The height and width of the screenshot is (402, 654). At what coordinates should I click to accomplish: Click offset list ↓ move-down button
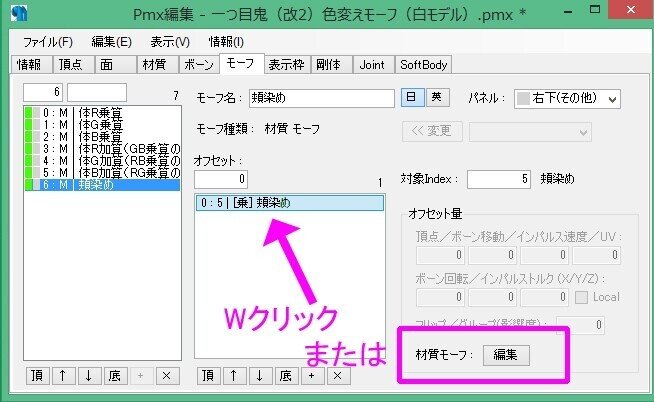pos(260,376)
